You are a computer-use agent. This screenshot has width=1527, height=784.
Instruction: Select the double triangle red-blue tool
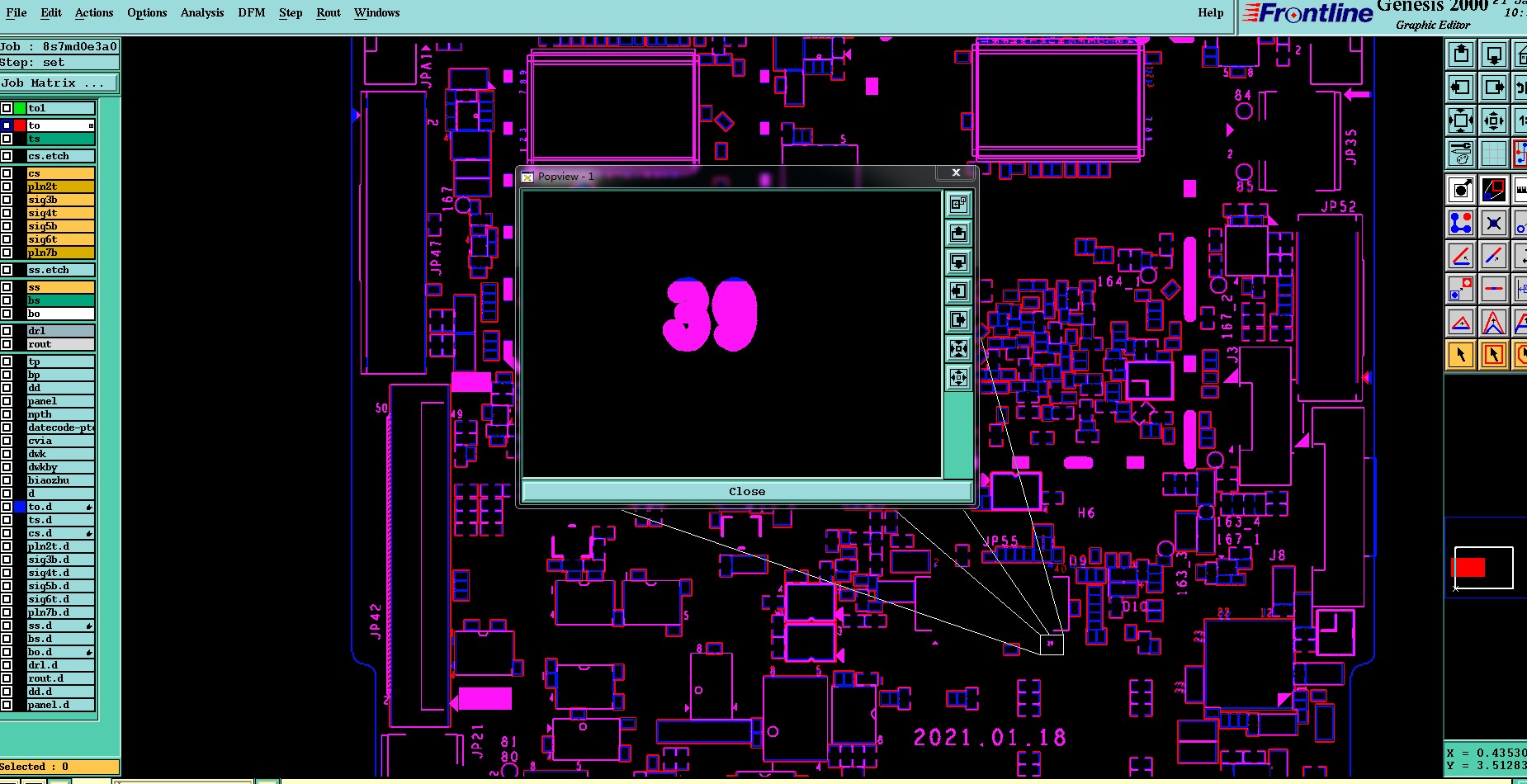coord(1494,322)
